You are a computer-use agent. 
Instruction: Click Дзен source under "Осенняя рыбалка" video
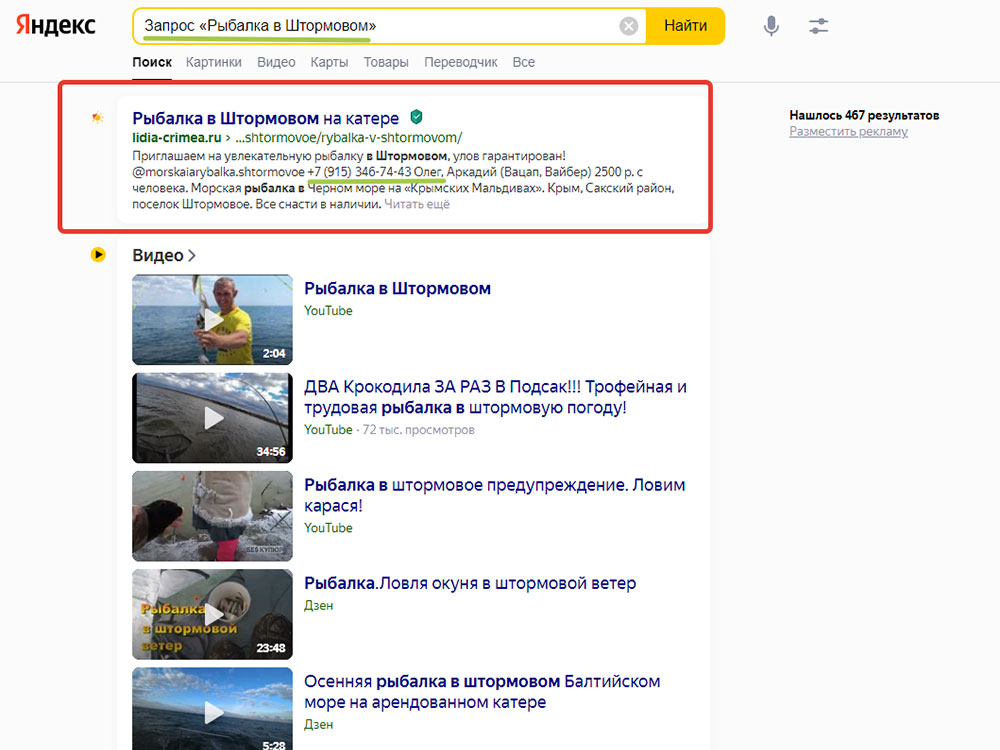318,724
